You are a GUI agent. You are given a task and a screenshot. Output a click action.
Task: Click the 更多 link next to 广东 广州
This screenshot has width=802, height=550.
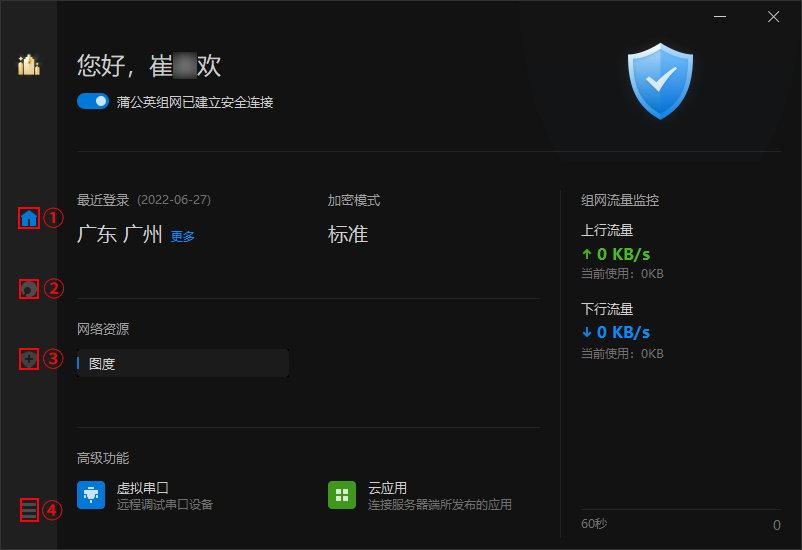click(183, 236)
